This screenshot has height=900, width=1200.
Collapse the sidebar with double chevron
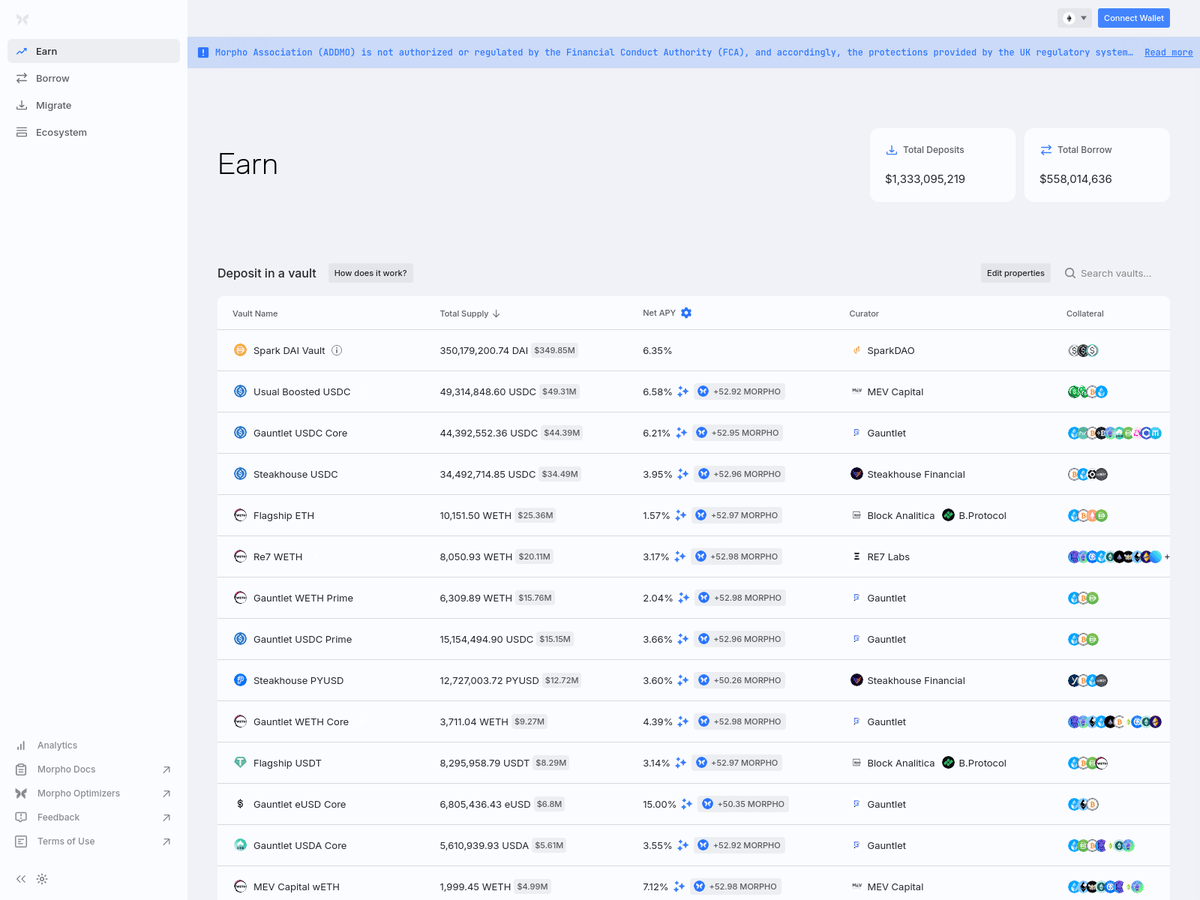[21, 879]
